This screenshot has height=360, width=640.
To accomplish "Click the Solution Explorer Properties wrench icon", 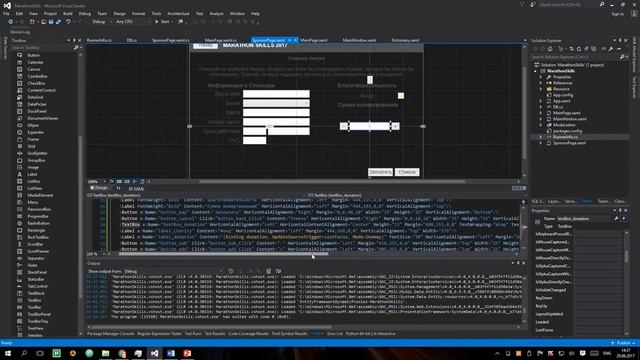I will pyautogui.click(x=611, y=49).
